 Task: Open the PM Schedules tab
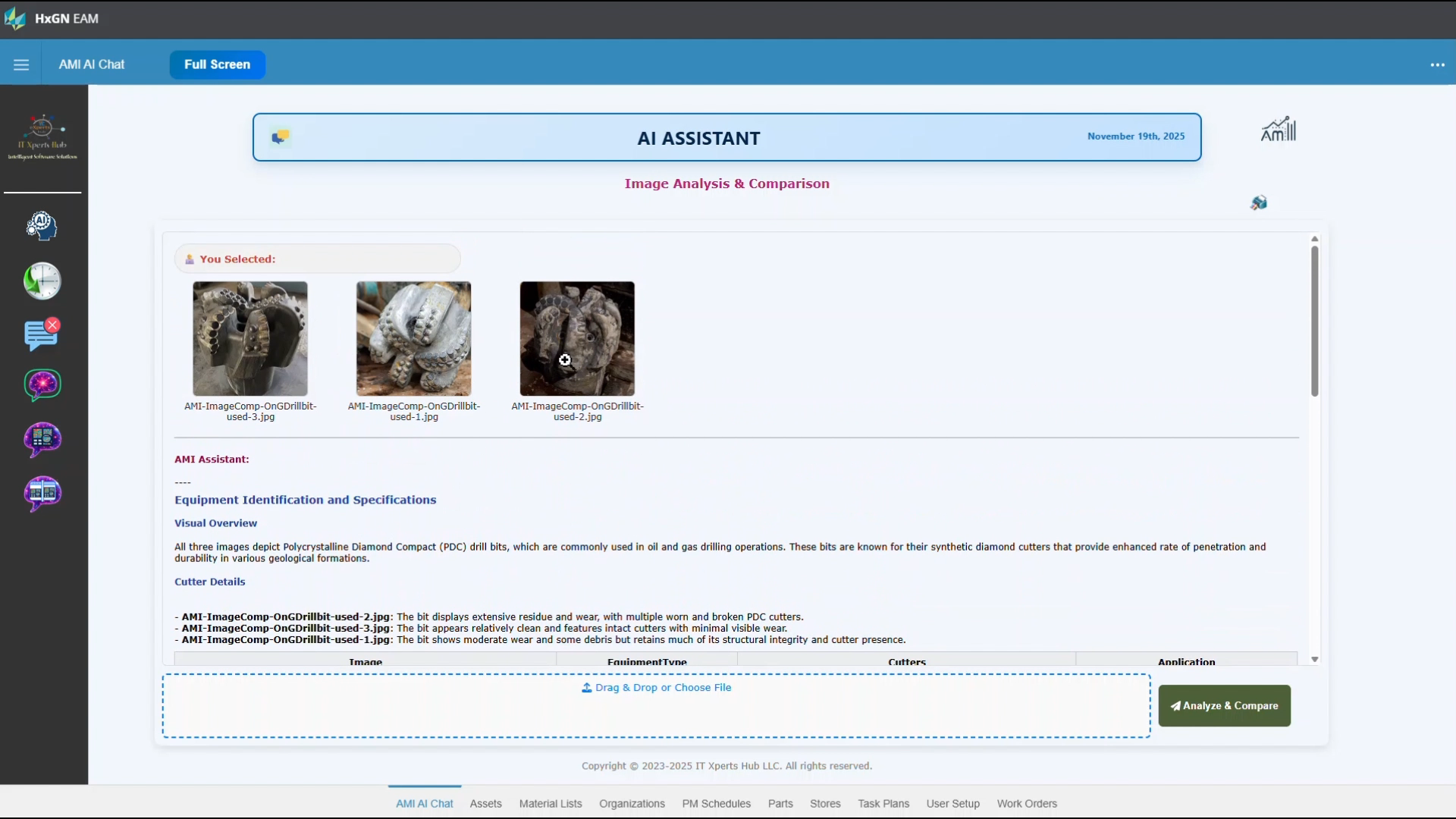[716, 803]
